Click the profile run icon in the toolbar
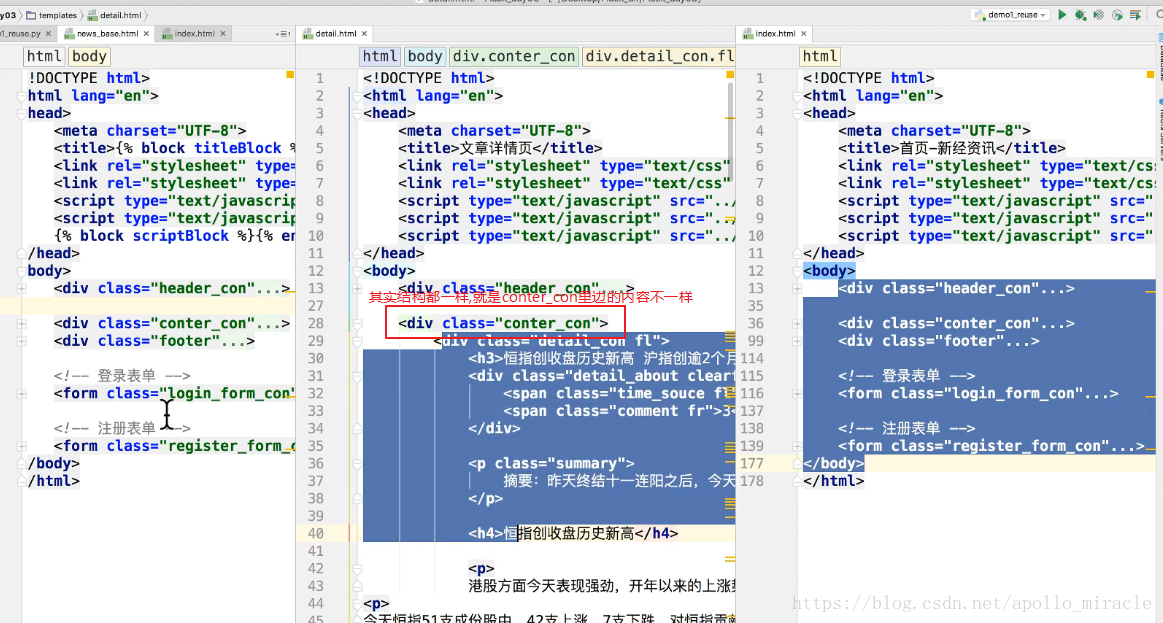Image resolution: width=1163 pixels, height=623 pixels. click(x=1117, y=14)
